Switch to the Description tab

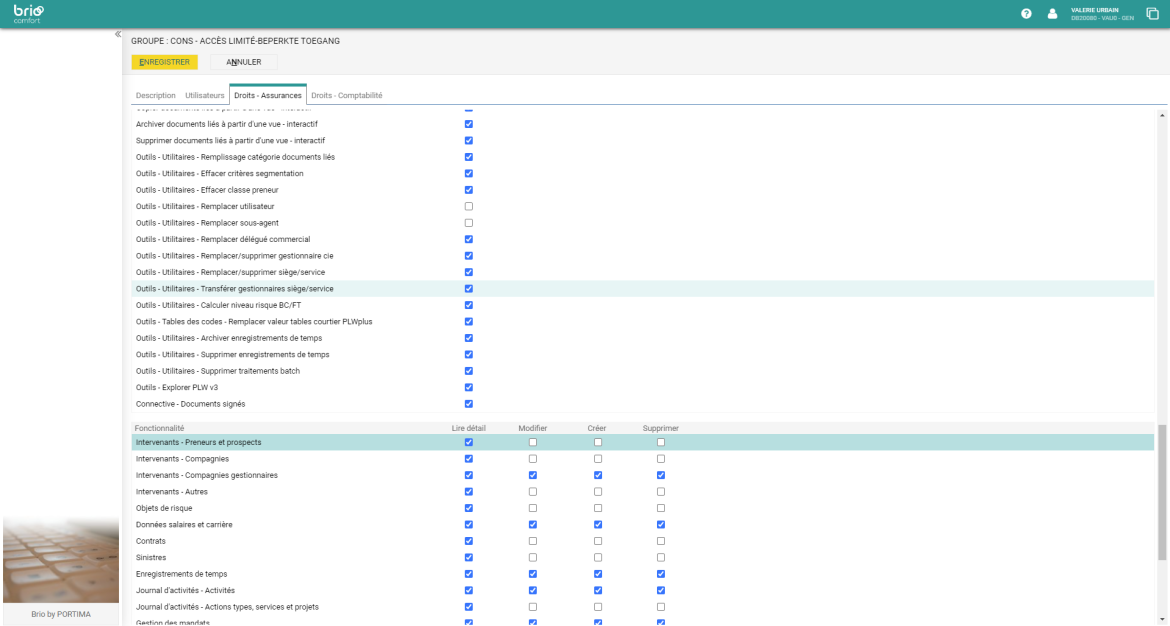click(156, 96)
